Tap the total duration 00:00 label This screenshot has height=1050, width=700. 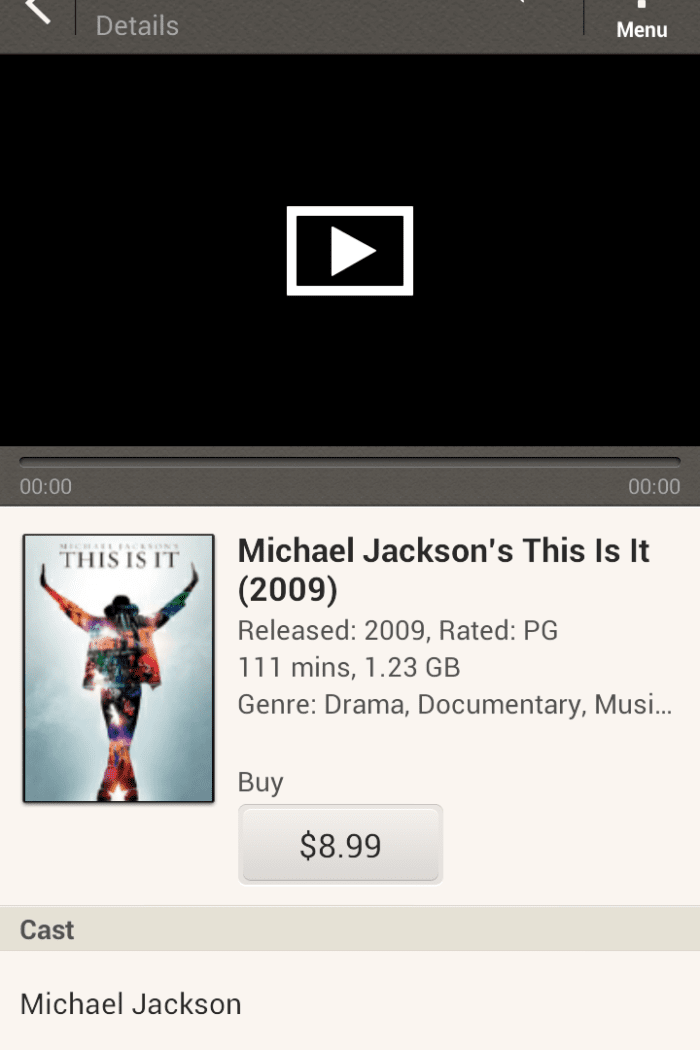(654, 487)
